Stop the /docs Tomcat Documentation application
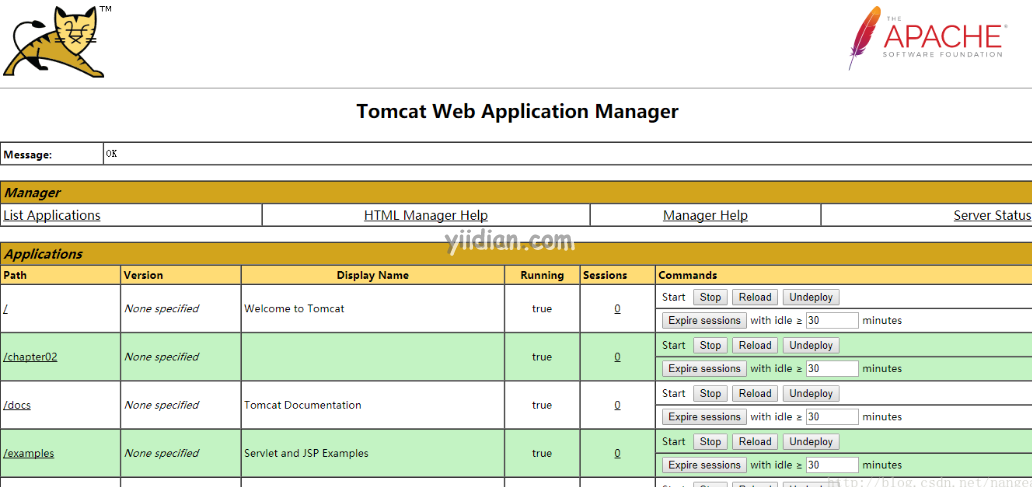 tap(710, 394)
